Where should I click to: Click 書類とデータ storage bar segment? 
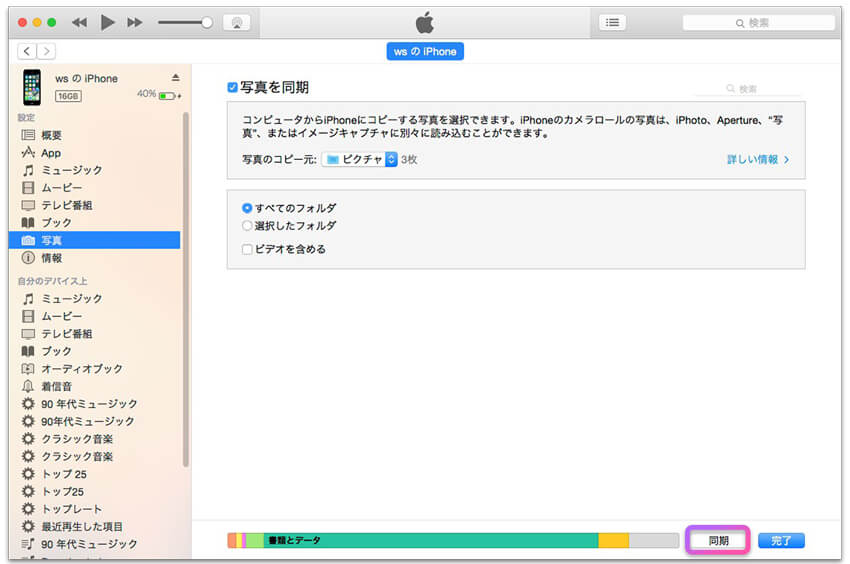[x=431, y=540]
